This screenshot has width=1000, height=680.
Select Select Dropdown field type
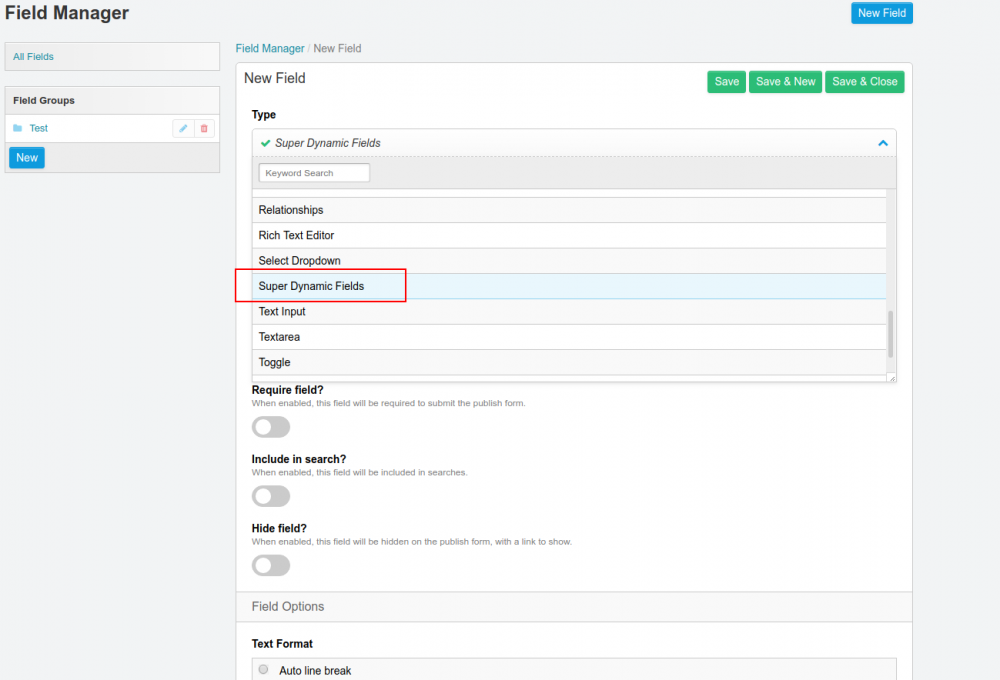tap(569, 261)
